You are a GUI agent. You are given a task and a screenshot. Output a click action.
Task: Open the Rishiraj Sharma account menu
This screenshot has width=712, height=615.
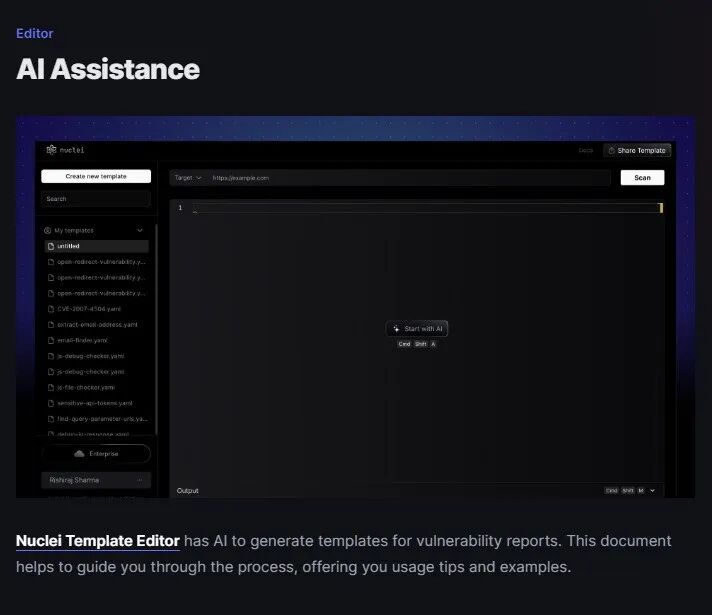click(x=96, y=480)
